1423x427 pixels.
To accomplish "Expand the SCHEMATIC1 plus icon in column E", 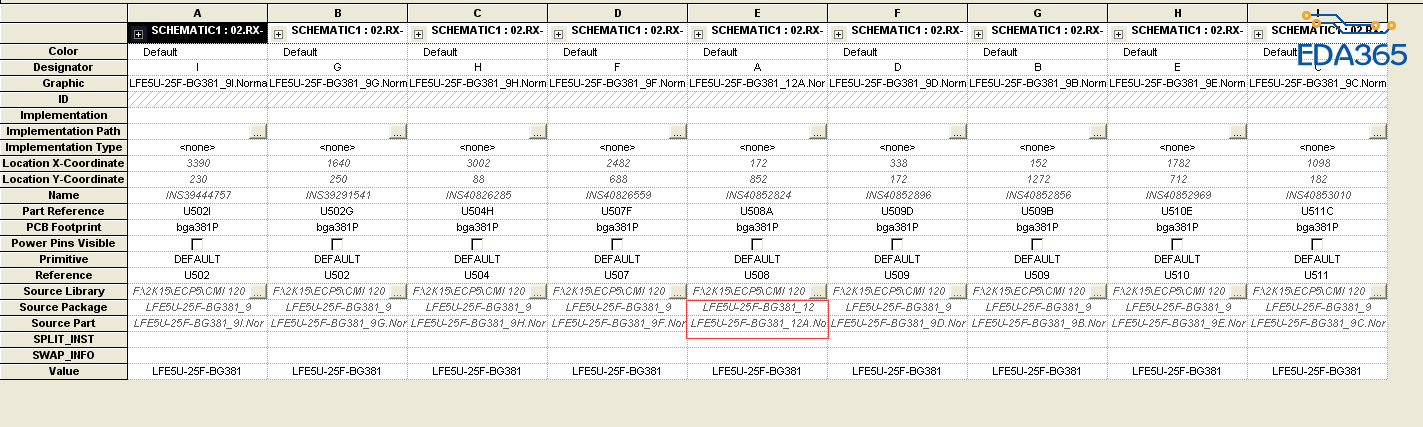I will coord(698,32).
